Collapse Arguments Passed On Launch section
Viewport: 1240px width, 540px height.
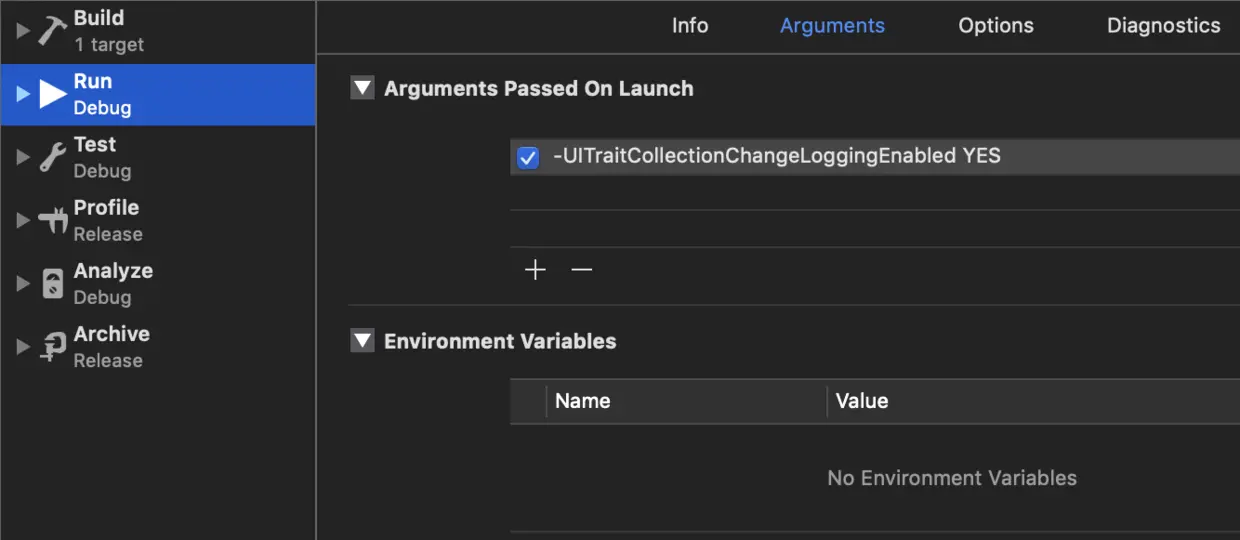pos(362,88)
